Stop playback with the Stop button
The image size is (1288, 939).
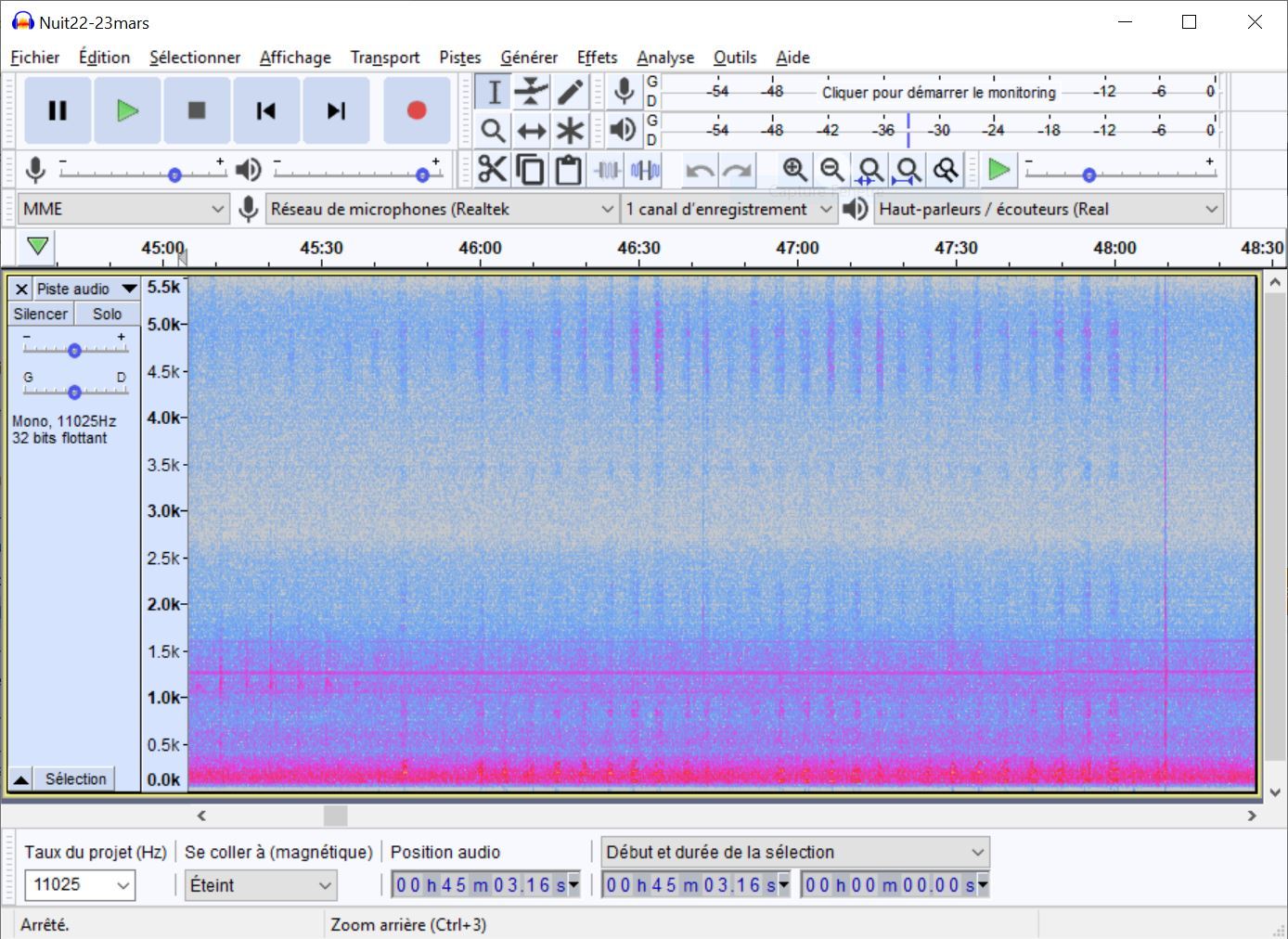pos(197,110)
